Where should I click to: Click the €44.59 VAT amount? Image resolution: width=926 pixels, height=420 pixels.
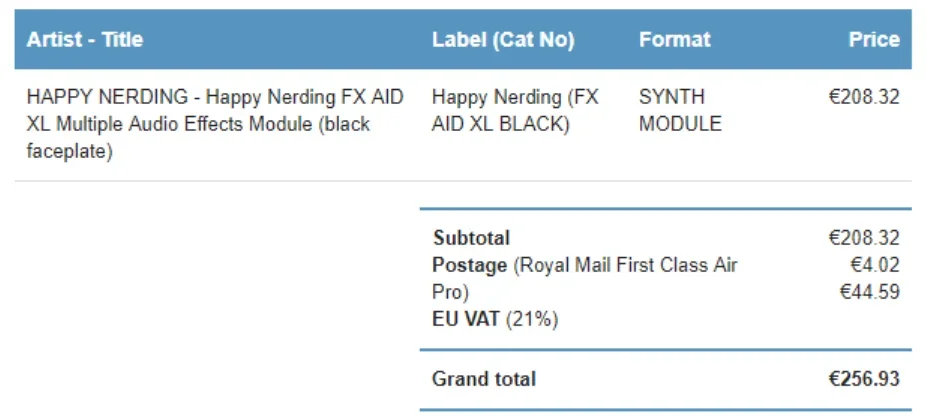coord(869,292)
